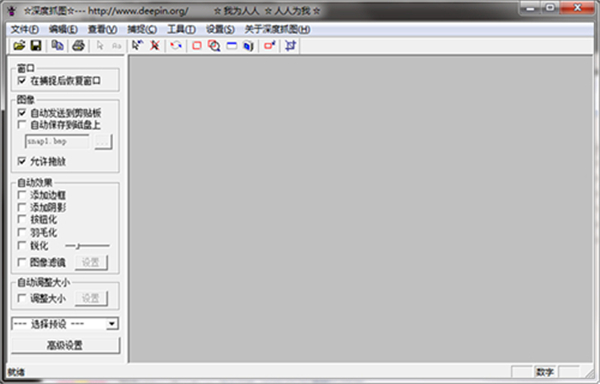Image resolution: width=600 pixels, height=384 pixels.
Task: Click the cursor with red X icon
Action: click(x=155, y=46)
